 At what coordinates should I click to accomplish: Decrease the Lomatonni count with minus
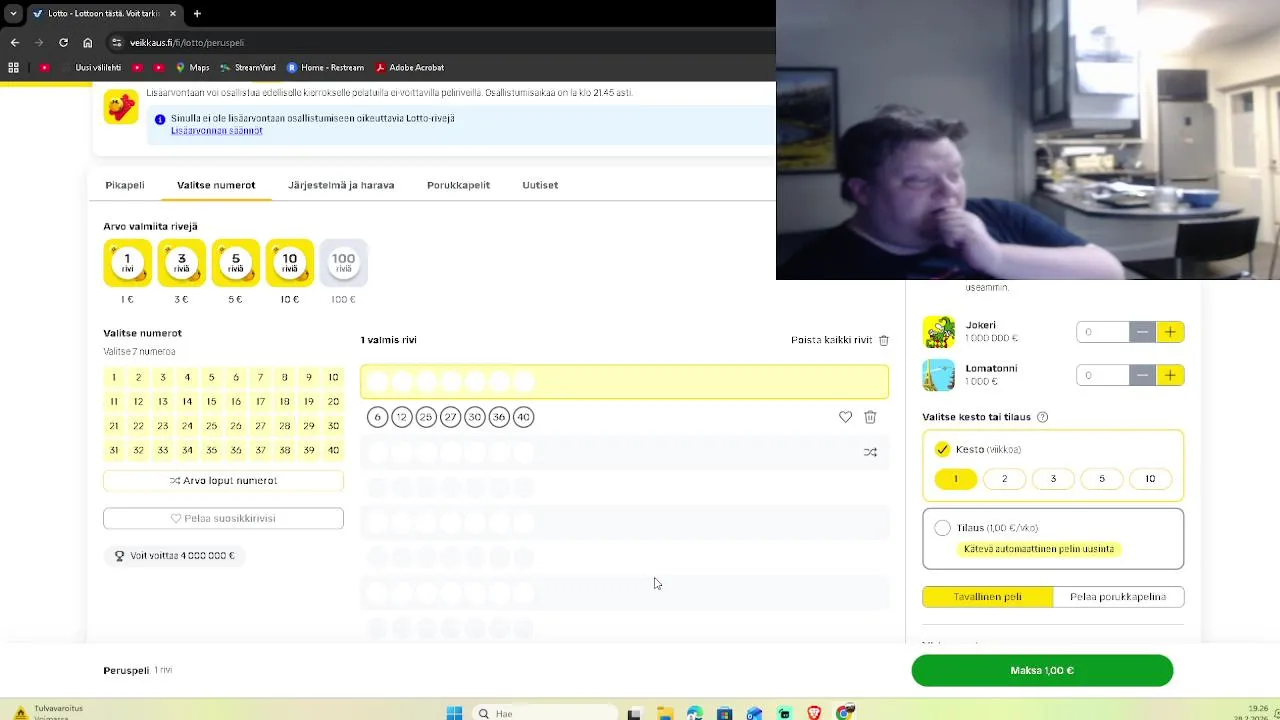pos(1142,375)
